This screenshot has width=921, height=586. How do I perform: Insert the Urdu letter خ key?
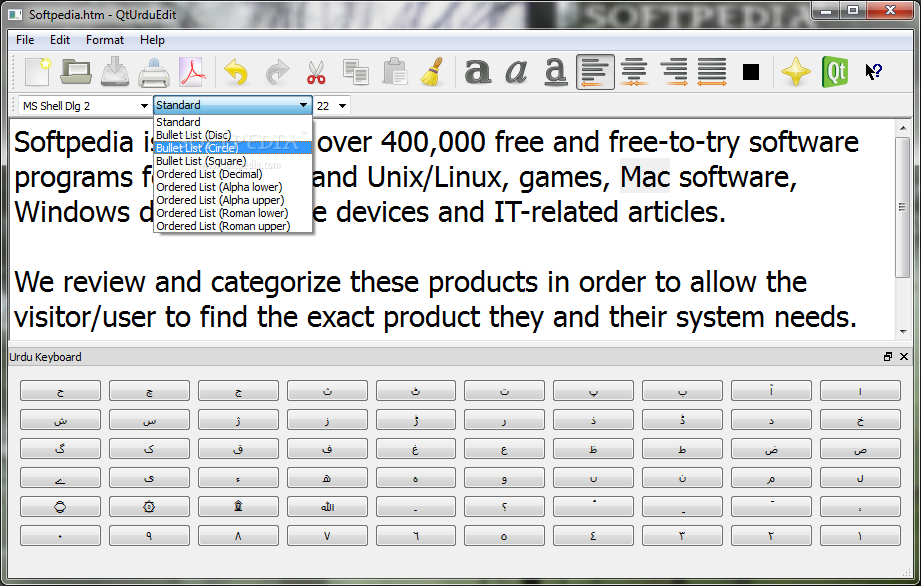(860, 419)
